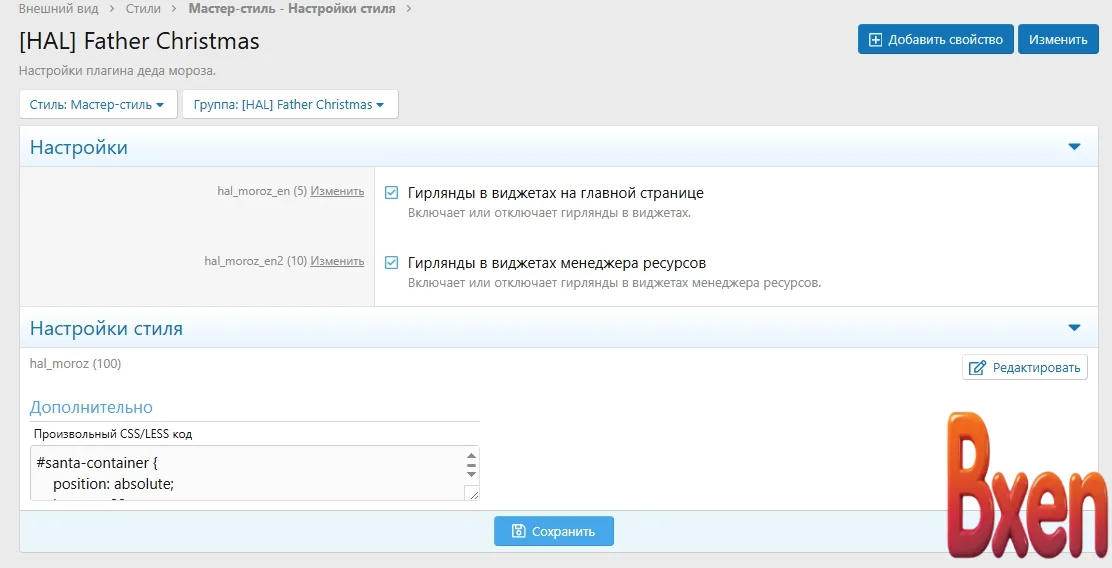Go to the Внешний вид breadcrumb
The height and width of the screenshot is (568, 1112).
pyautogui.click(x=58, y=9)
